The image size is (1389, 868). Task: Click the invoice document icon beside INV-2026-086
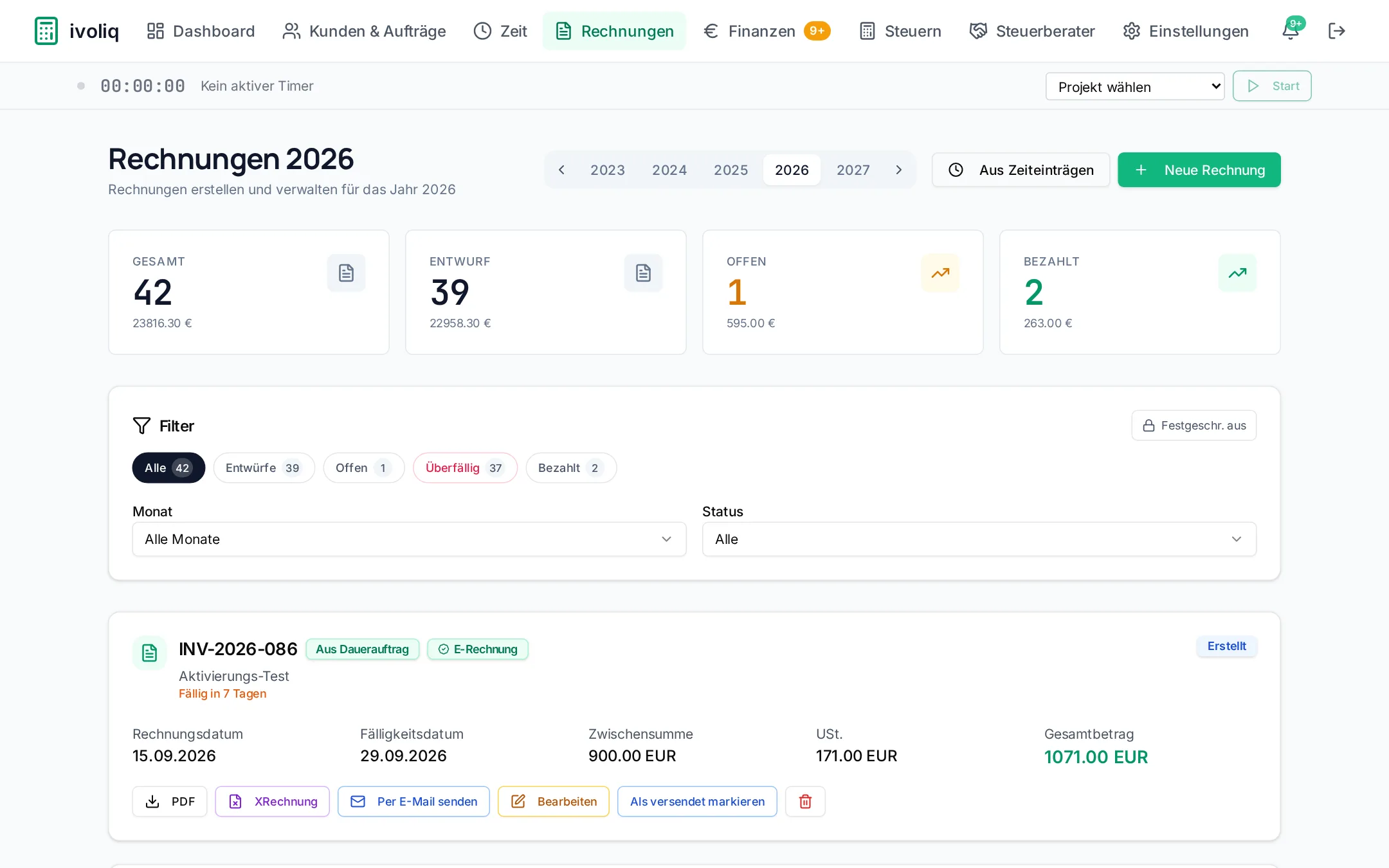[x=149, y=653]
